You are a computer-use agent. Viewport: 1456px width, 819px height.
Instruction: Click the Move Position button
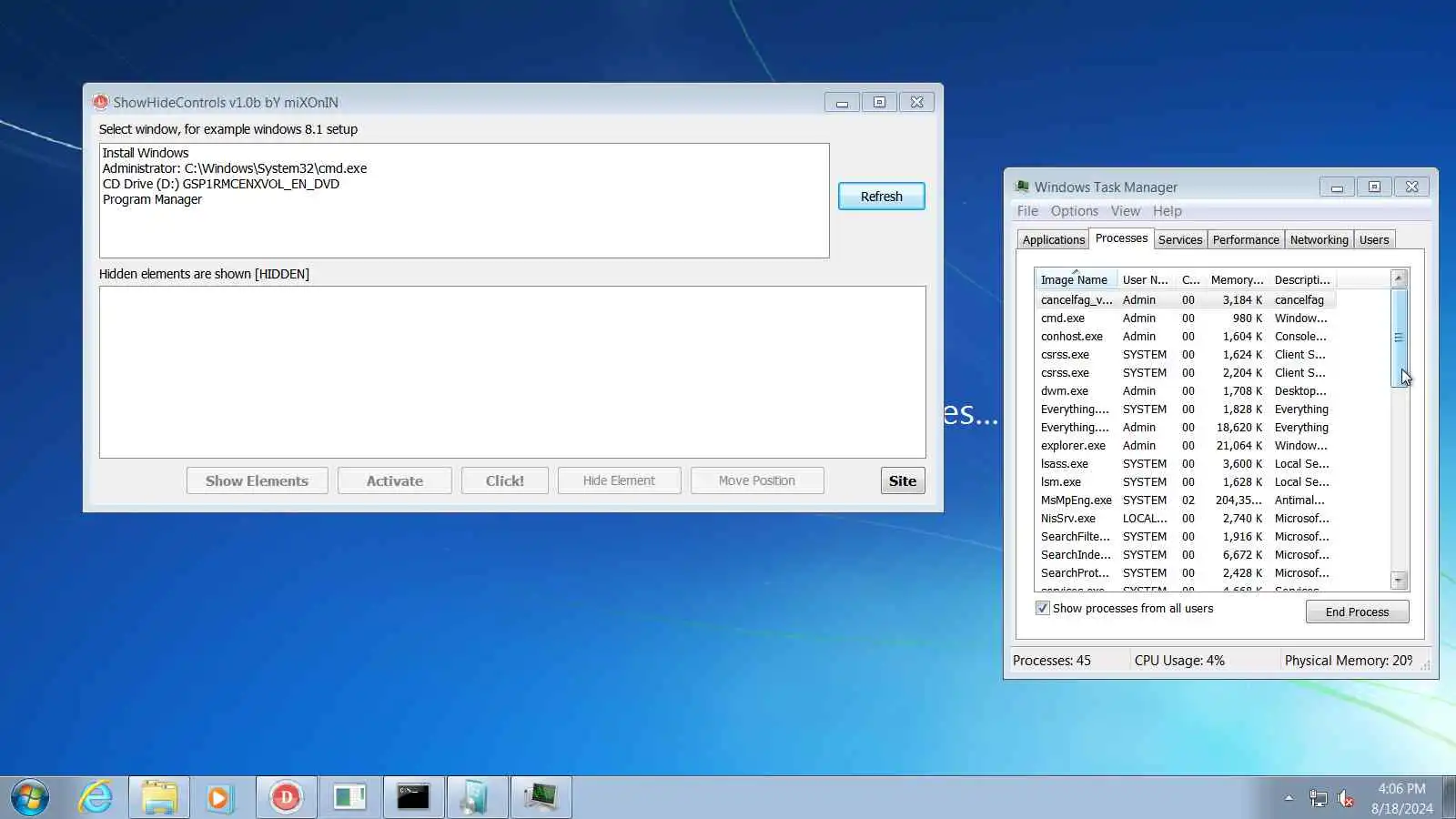757,480
